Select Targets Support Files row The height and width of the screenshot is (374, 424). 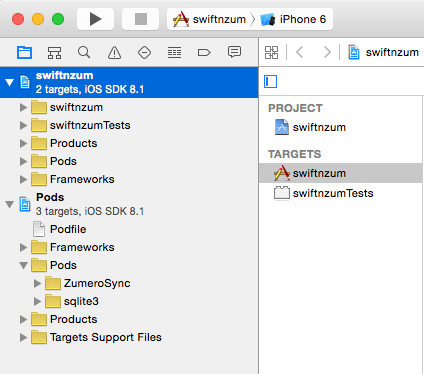click(x=129, y=337)
